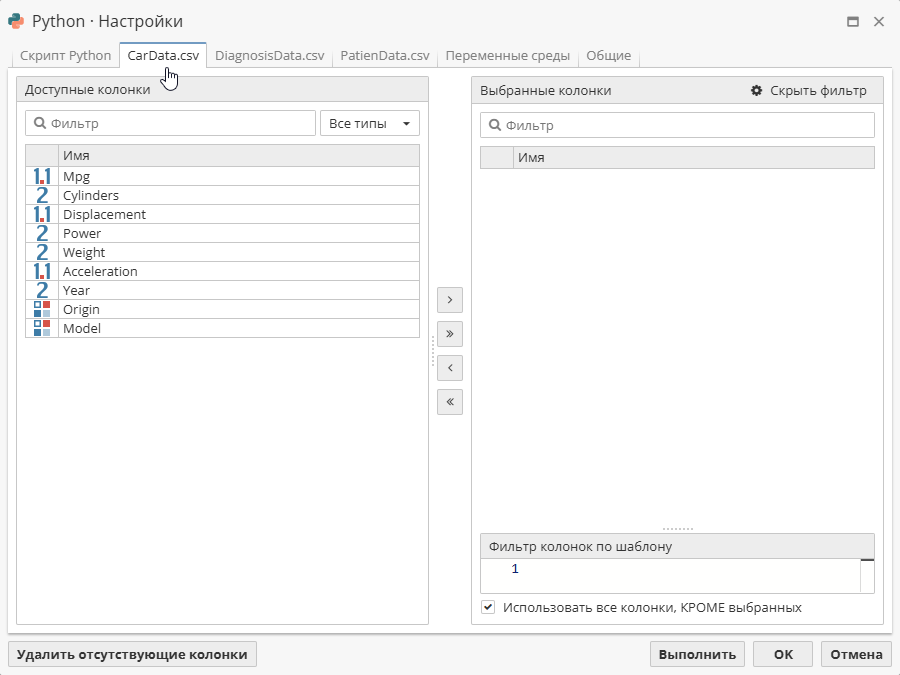Click the categorical type icon next to Model
The height and width of the screenshot is (675, 900).
(x=41, y=328)
